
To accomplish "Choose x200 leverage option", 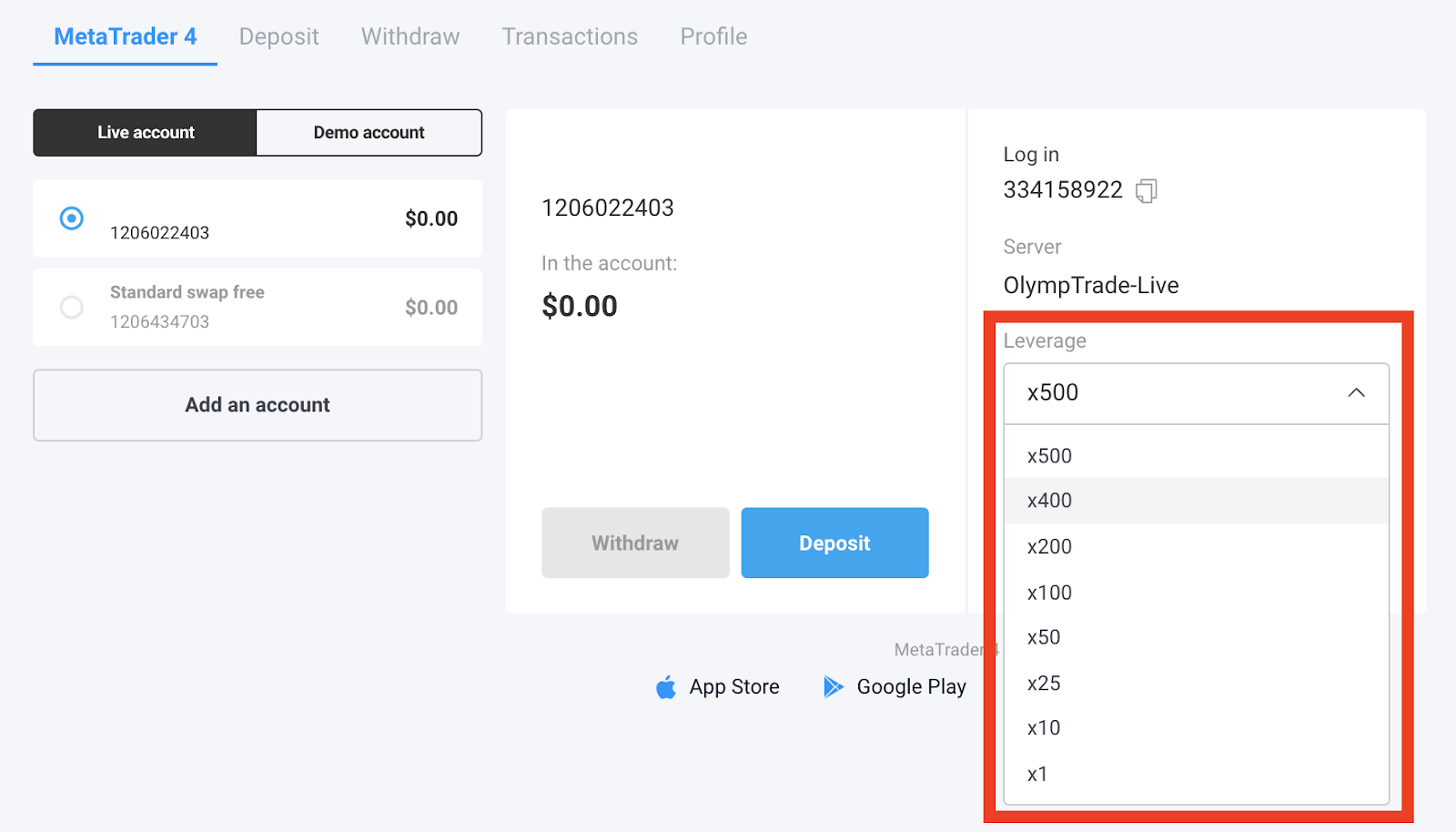I will pos(1196,546).
